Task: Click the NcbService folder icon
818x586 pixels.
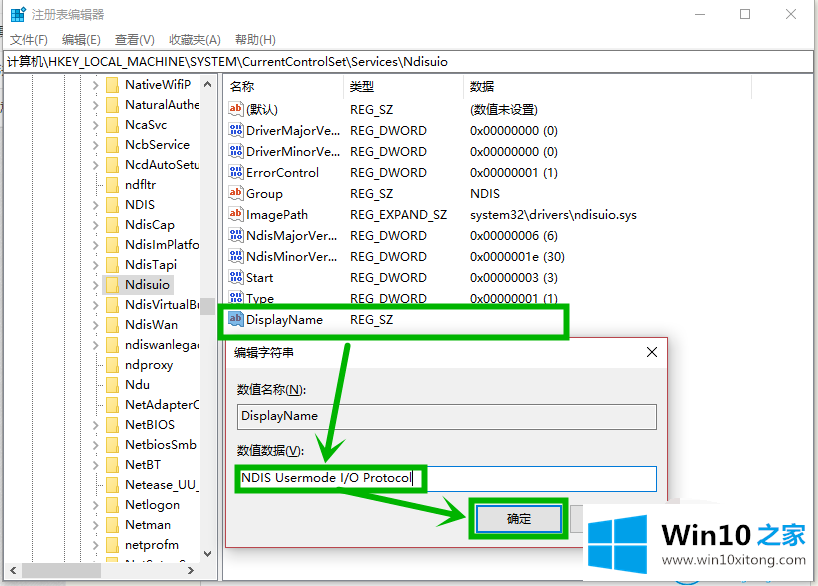Action: 112,145
